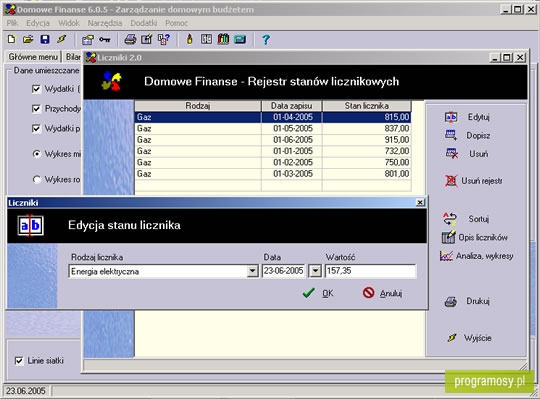
Task: Toggle the Wydatki checkbox
Action: (x=36, y=89)
